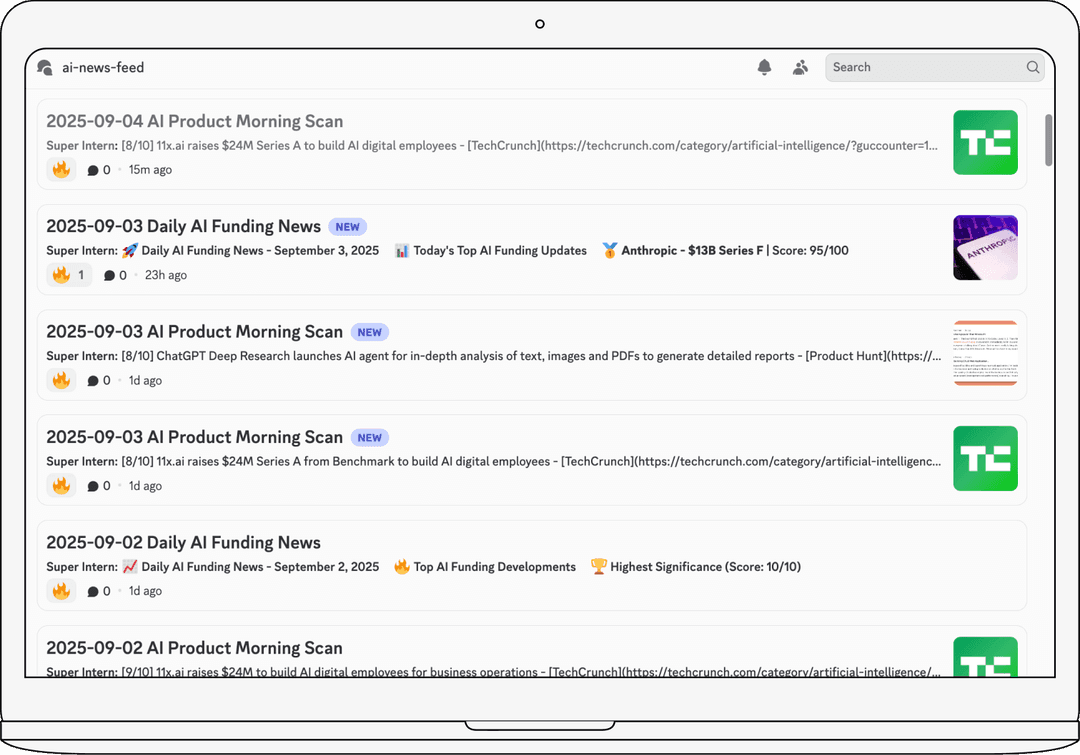Image resolution: width=1080 pixels, height=755 pixels.
Task: Click the vertical scrollbar thumb
Action: coord(1048,140)
